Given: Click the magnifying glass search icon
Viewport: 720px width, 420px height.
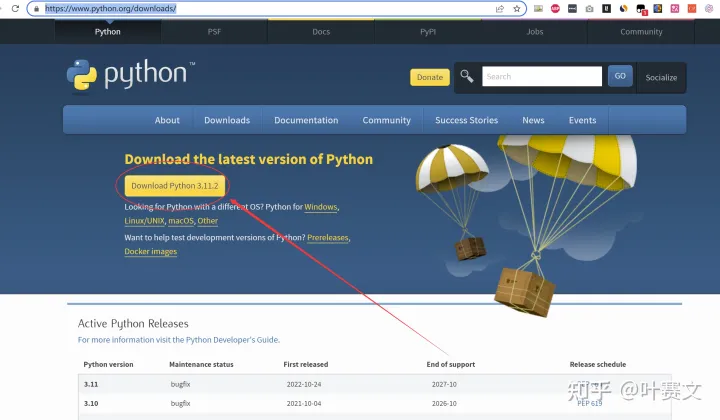Looking at the screenshot, I should point(467,76).
